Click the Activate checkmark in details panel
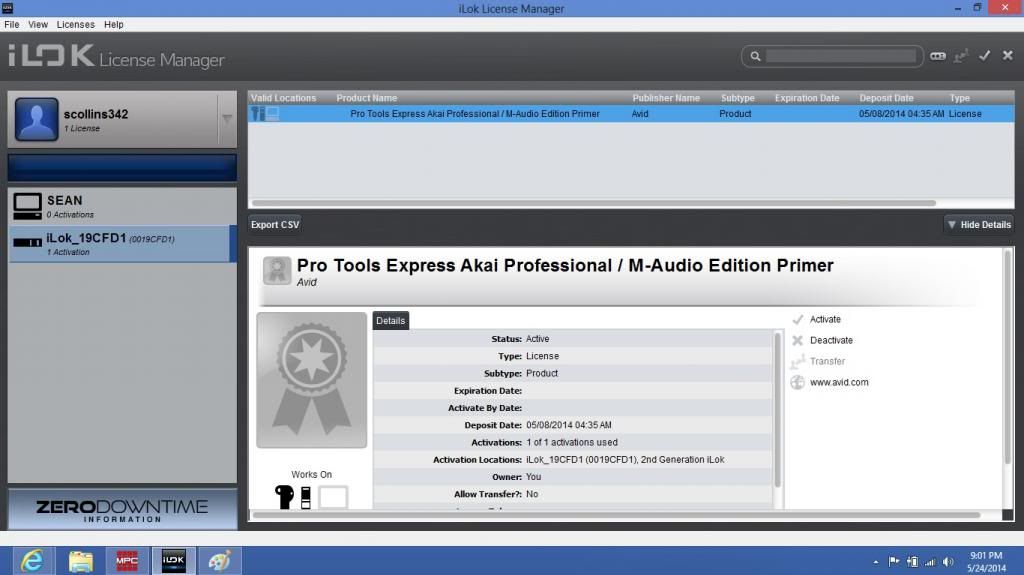This screenshot has width=1024, height=575. pos(797,320)
